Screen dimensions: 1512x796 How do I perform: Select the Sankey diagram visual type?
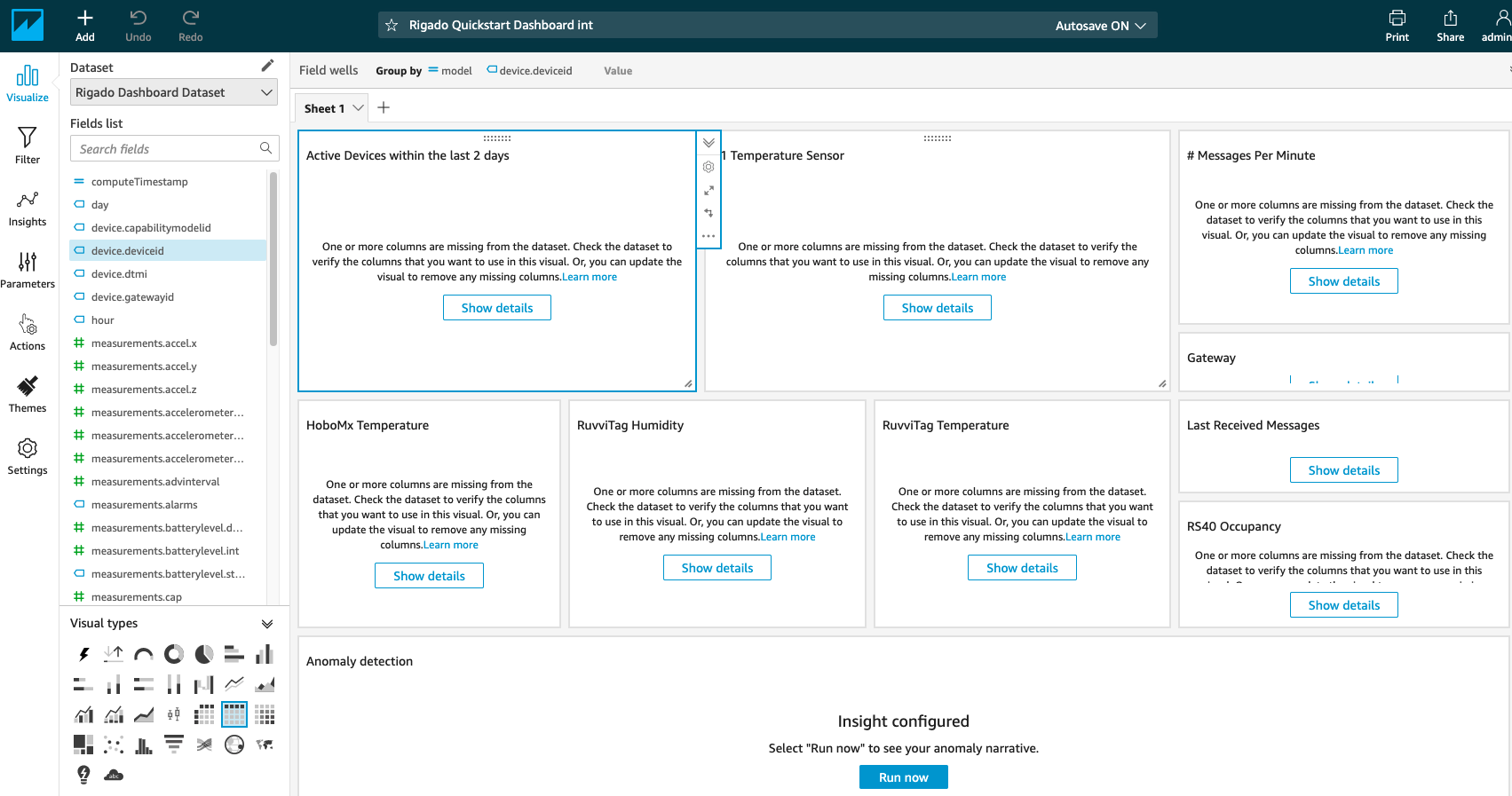pos(204,744)
